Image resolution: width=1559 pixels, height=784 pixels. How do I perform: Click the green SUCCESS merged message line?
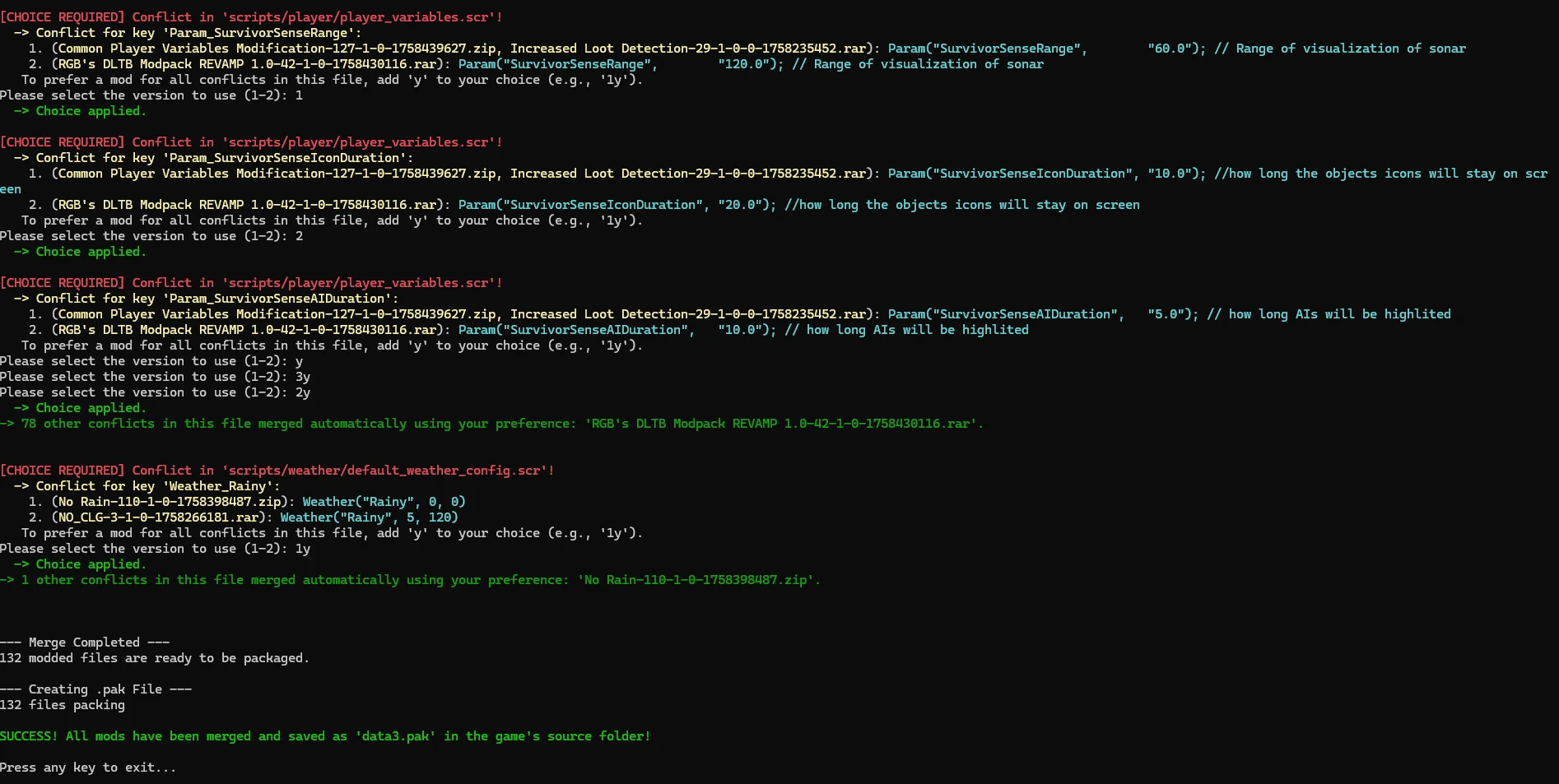coord(325,736)
